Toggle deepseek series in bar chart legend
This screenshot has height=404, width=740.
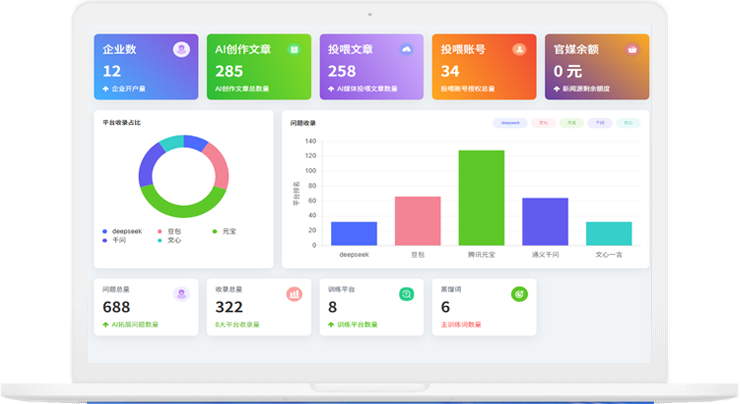510,123
